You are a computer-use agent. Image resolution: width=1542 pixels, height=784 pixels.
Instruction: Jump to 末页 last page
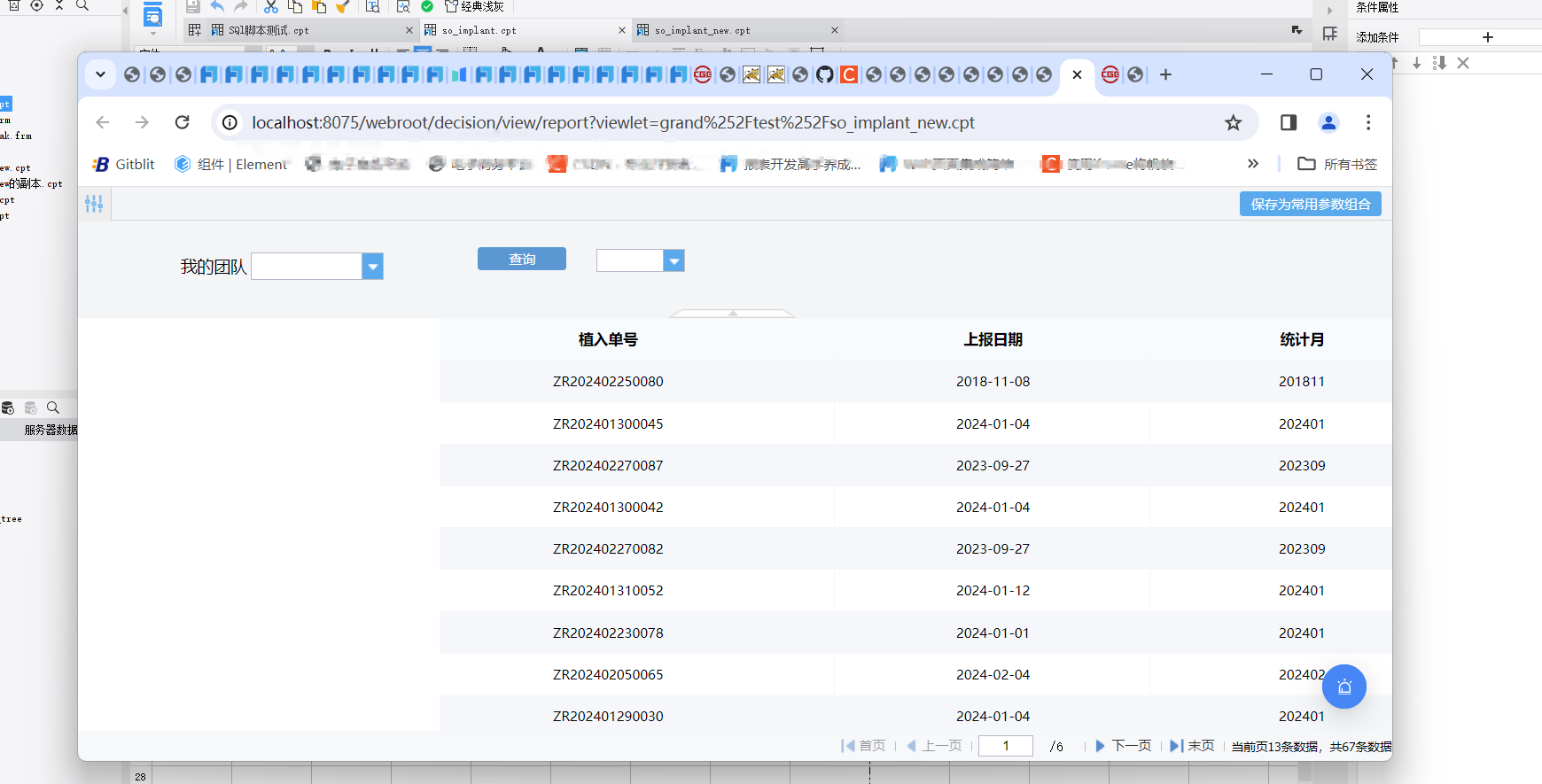pyautogui.click(x=1193, y=746)
